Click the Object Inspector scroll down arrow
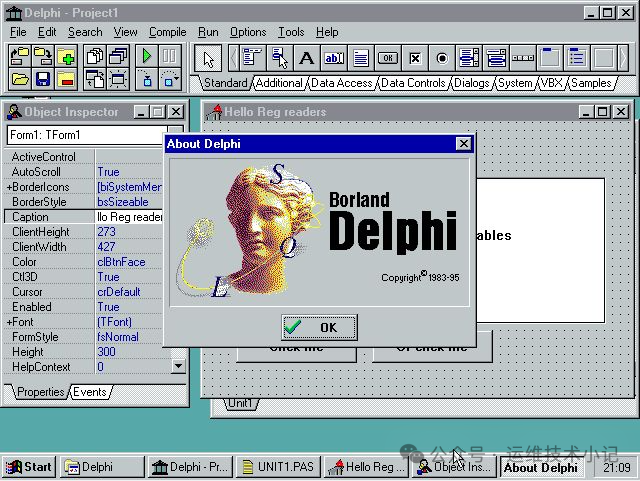This screenshot has width=640, height=481. tap(178, 366)
